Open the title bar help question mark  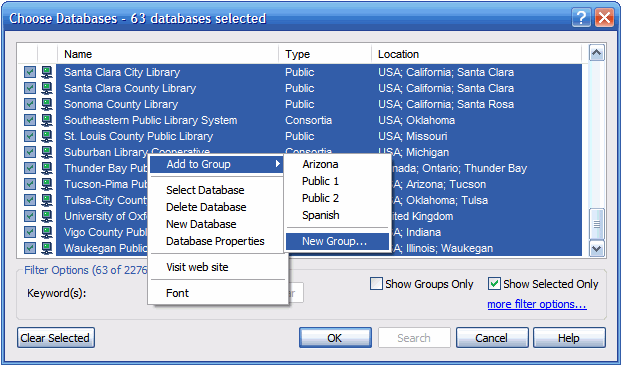[x=581, y=18]
